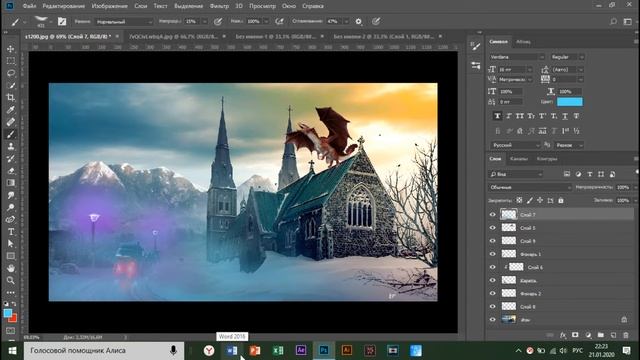Viewport: 640px width, 360px height.
Task: Select the Crop tool
Action: [11, 98]
